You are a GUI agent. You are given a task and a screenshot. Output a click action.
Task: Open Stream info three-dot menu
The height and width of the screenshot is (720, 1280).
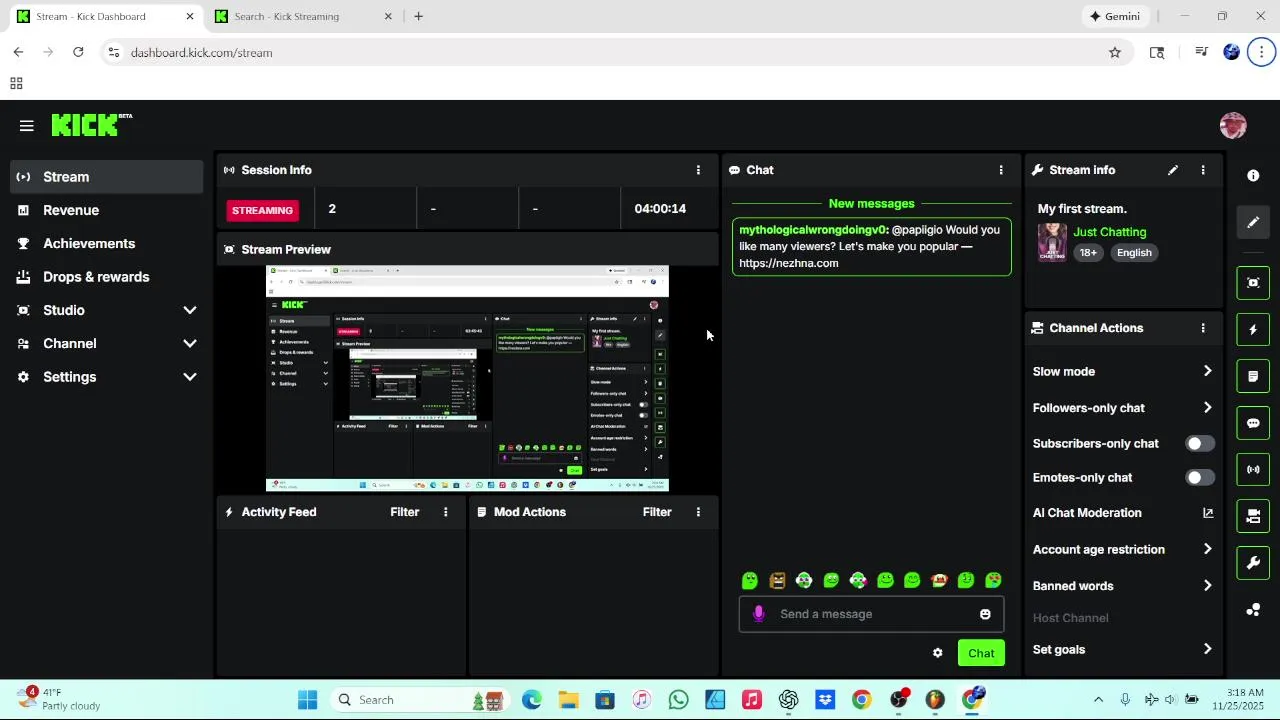pyautogui.click(x=1203, y=170)
